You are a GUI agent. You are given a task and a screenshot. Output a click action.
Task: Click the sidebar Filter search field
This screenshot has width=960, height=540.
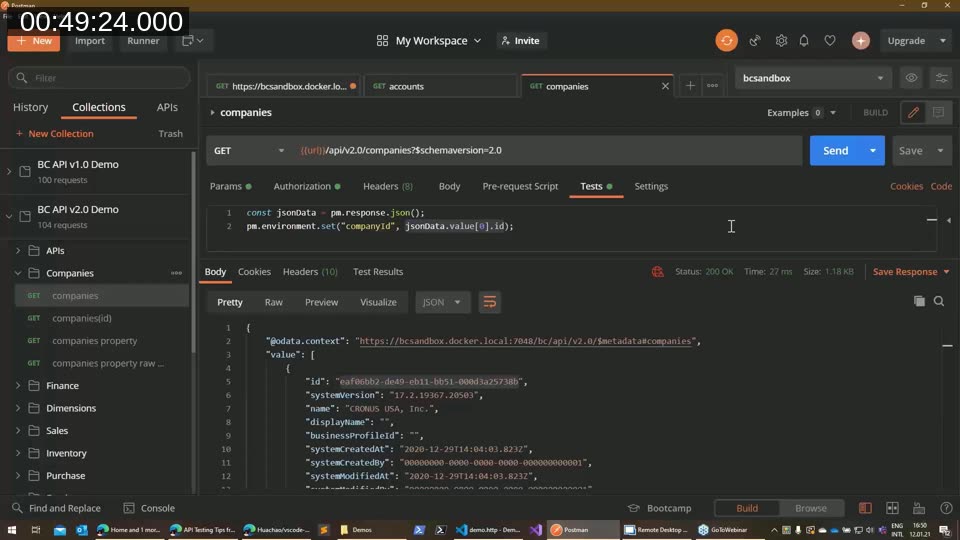click(x=99, y=78)
